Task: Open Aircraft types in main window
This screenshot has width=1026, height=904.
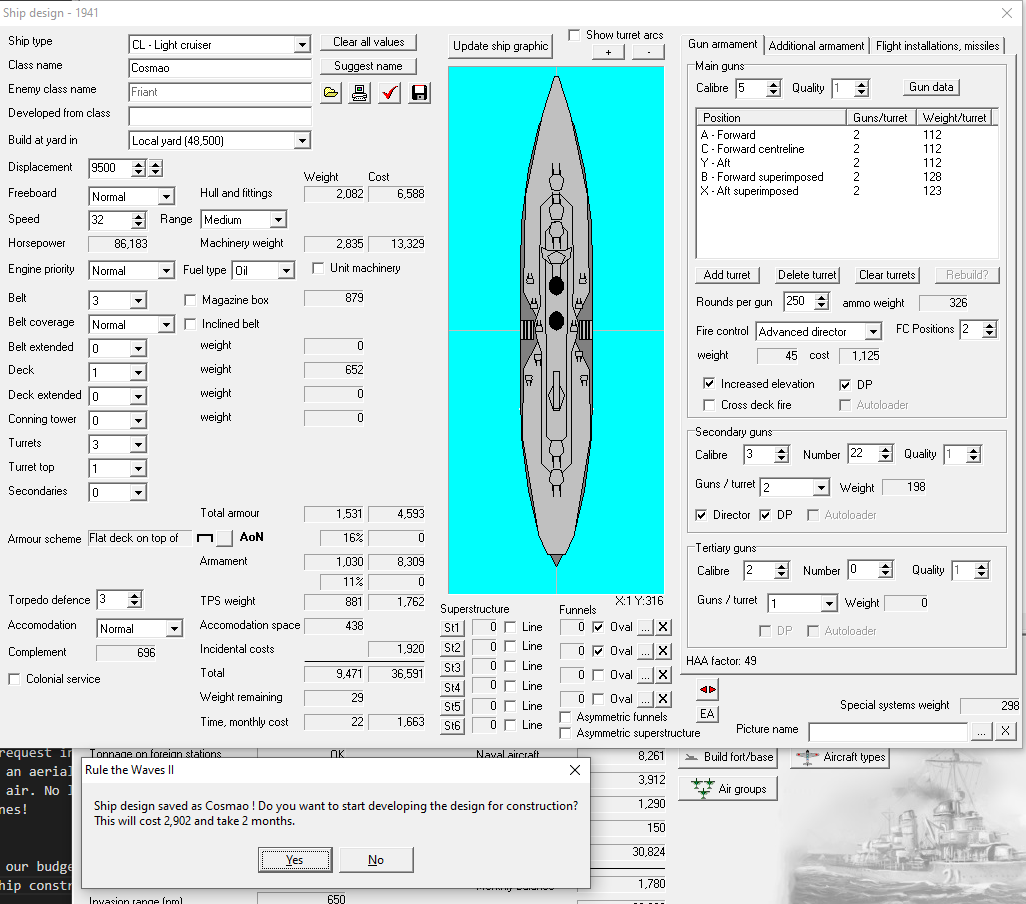Action: [x=840, y=757]
